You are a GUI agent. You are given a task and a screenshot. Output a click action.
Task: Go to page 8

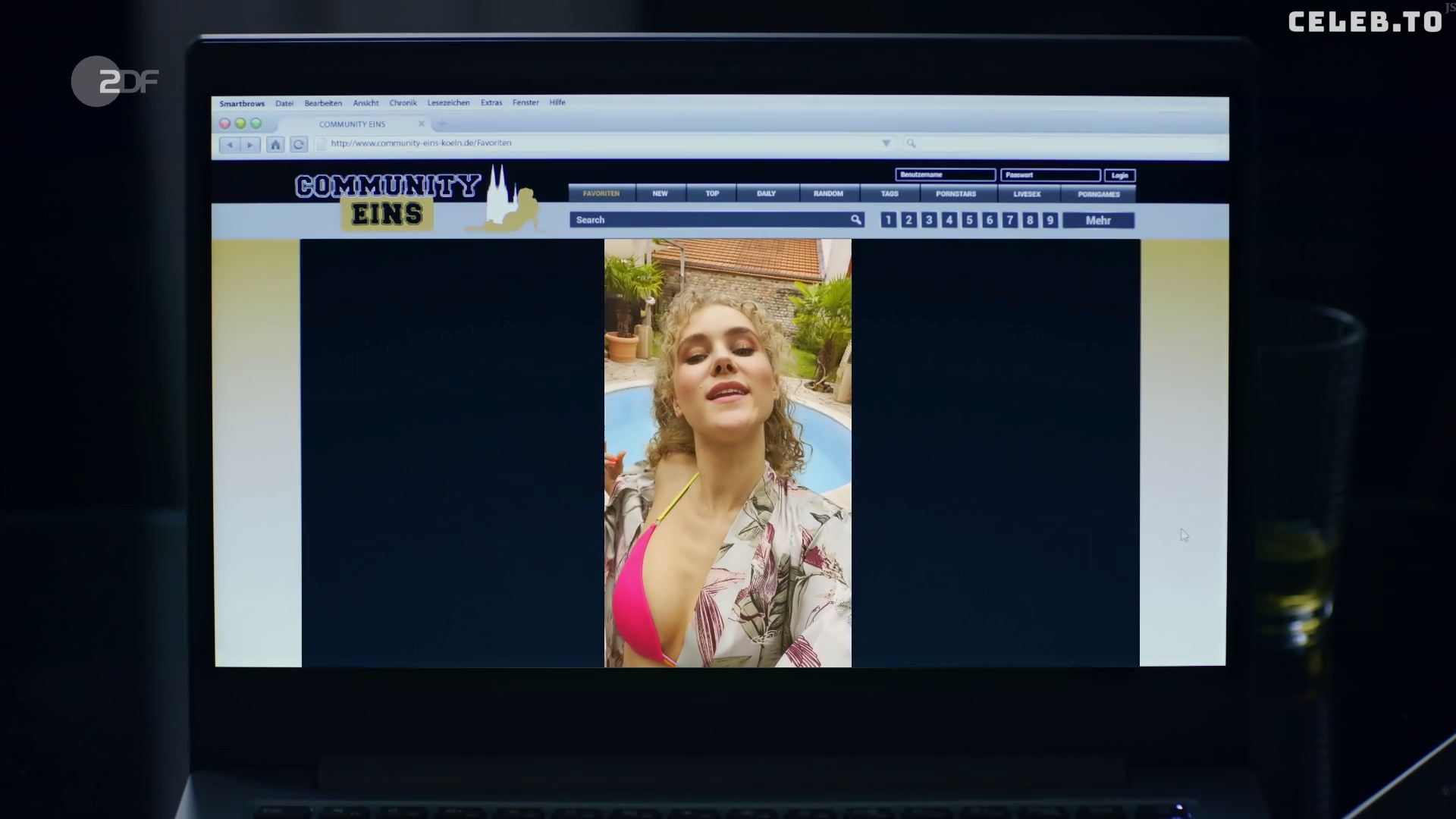tap(1030, 220)
